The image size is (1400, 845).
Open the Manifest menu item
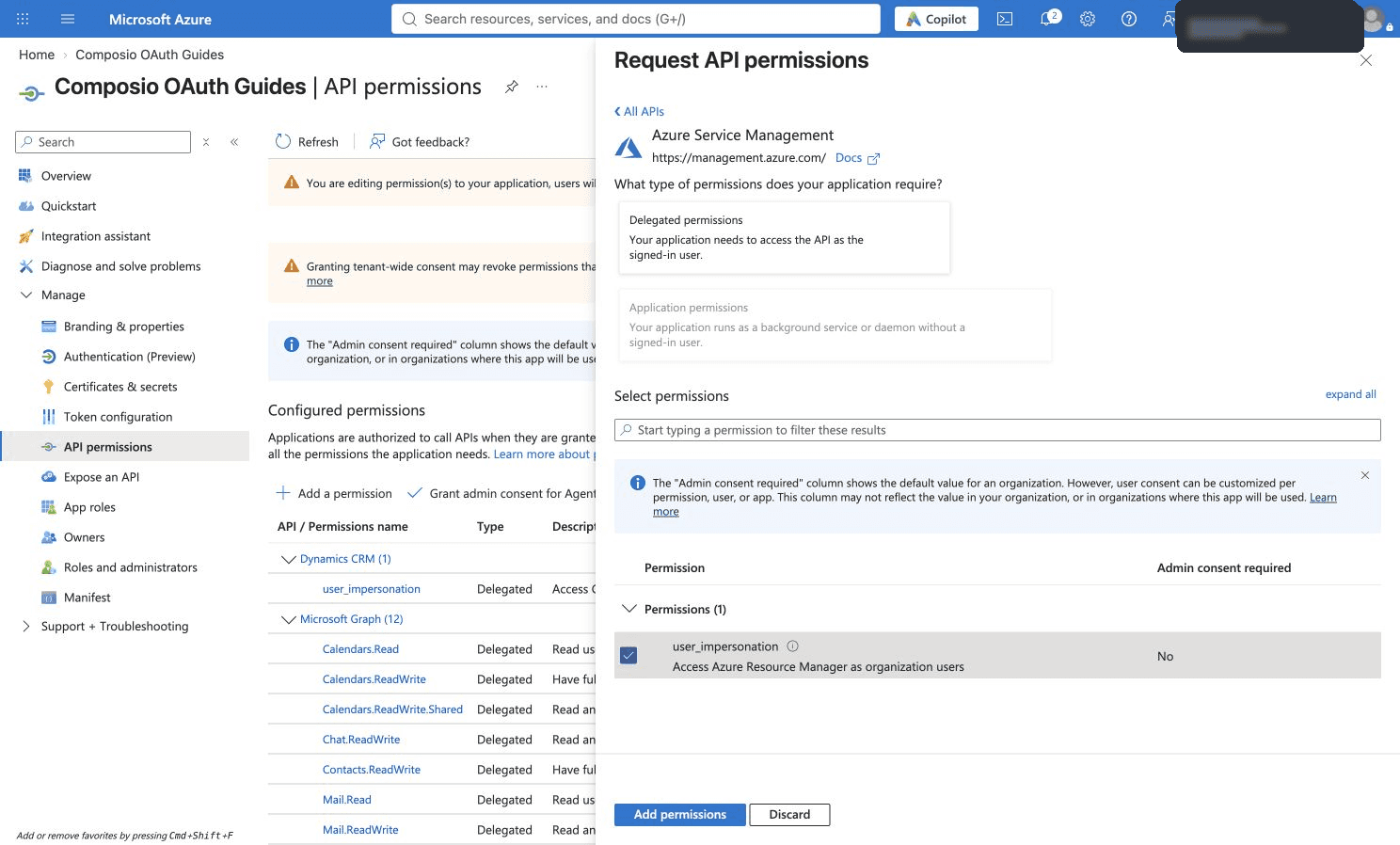[x=87, y=598]
